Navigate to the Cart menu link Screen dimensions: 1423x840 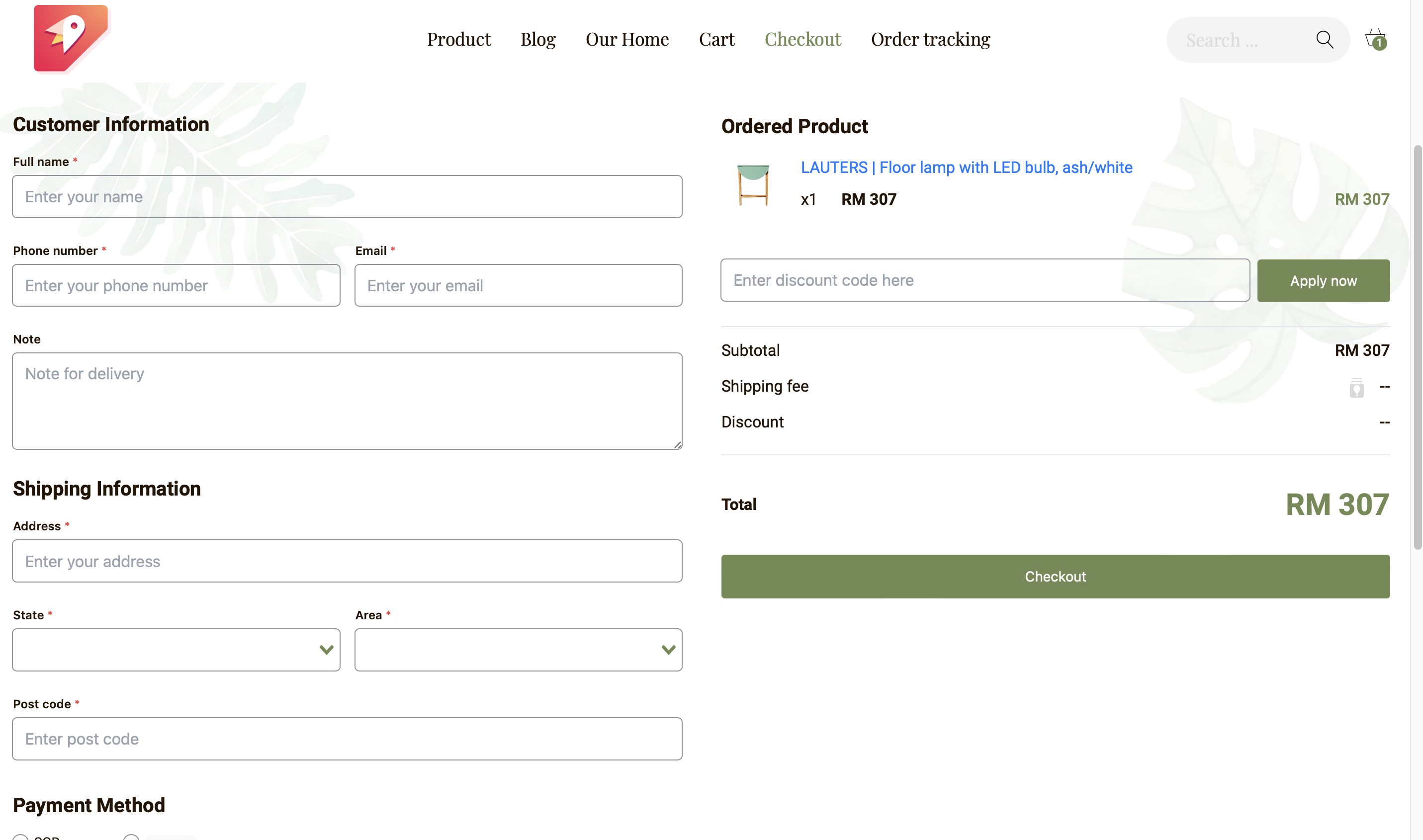pos(716,39)
